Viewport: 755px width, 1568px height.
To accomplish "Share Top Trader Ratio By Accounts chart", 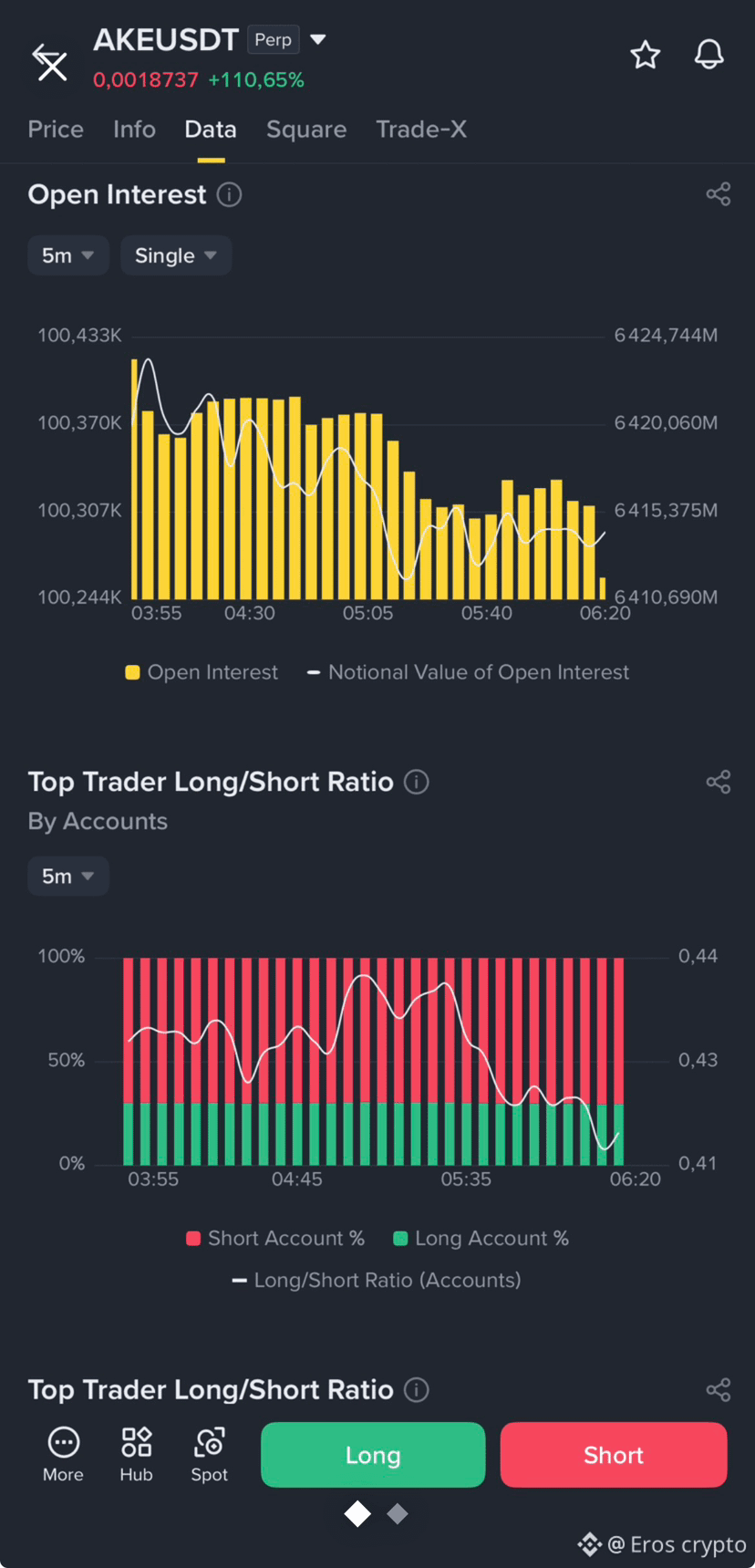I will click(719, 782).
